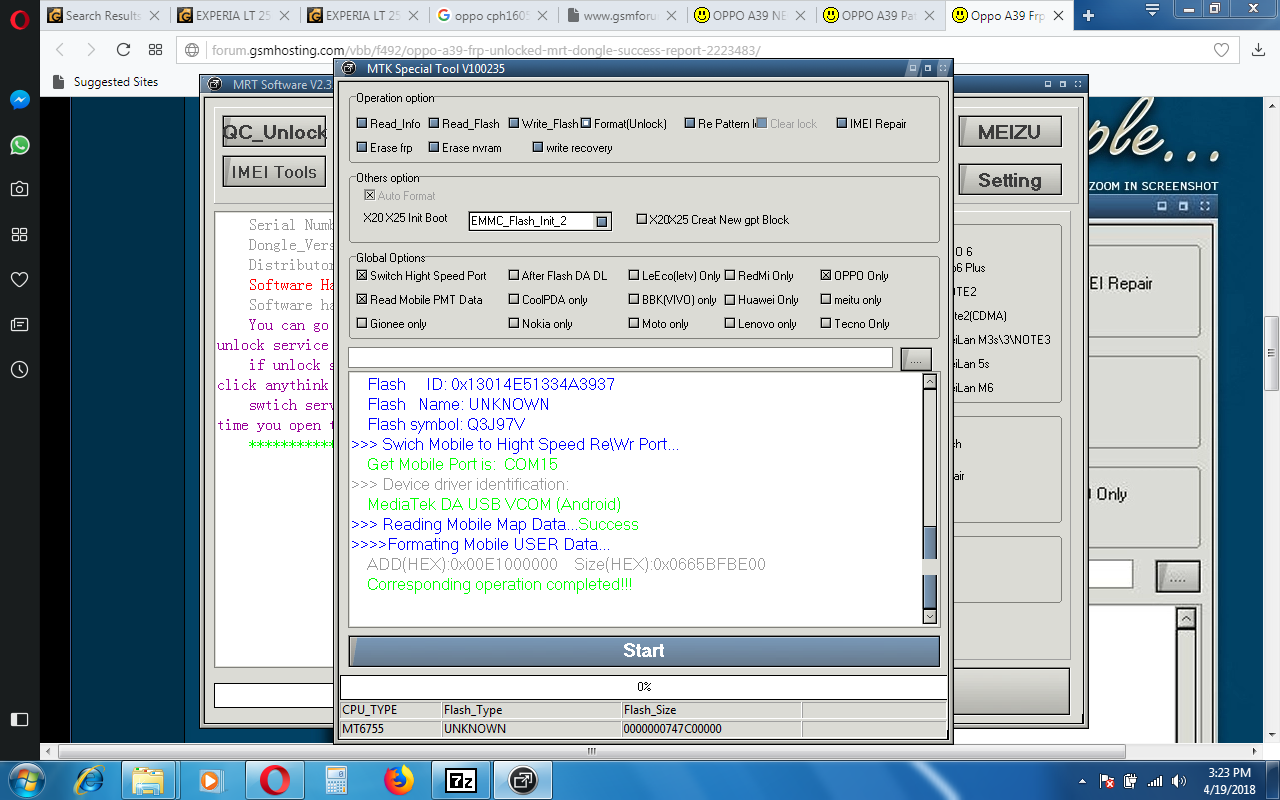The width and height of the screenshot is (1280, 800).
Task: Open the media player taskbar icon
Action: 210,779
